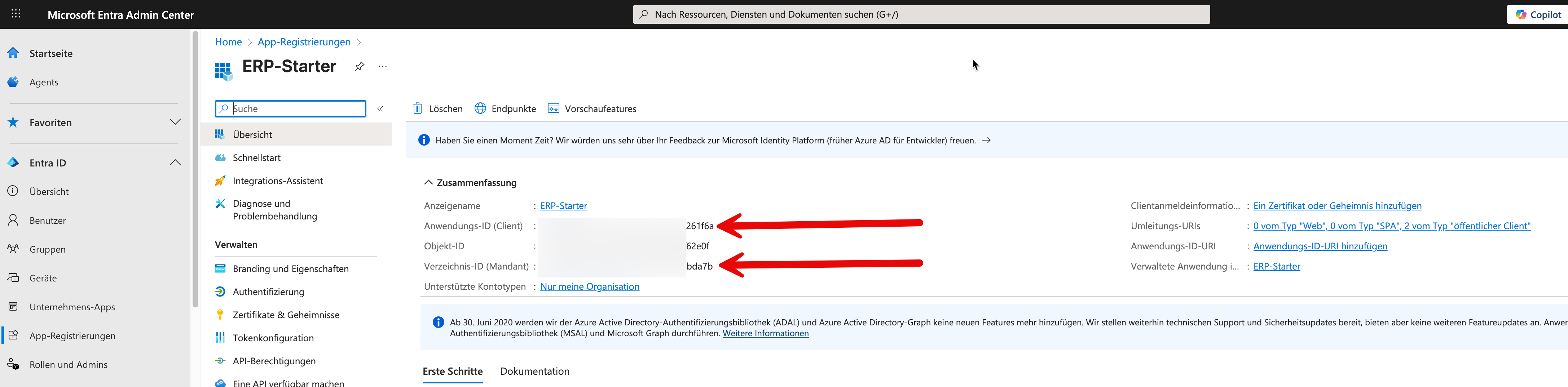Open Vorschaufeatures icon in toolbar
The image size is (1568, 387).
coord(553,108)
